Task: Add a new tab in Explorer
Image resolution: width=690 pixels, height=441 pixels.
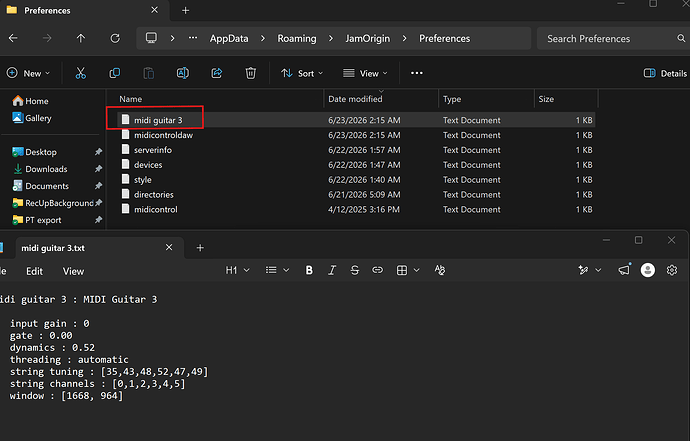Action: coord(186,11)
